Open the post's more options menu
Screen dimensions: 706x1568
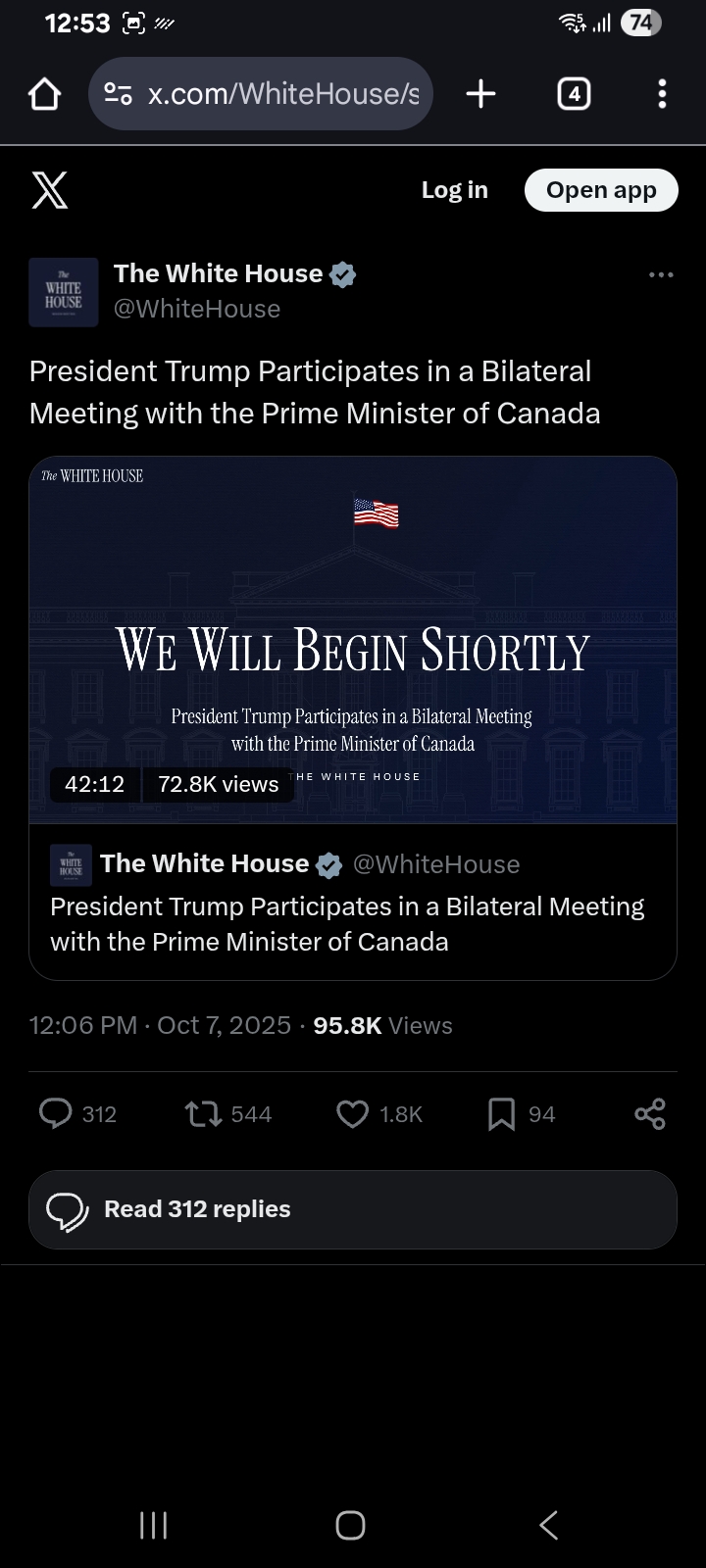point(661,275)
